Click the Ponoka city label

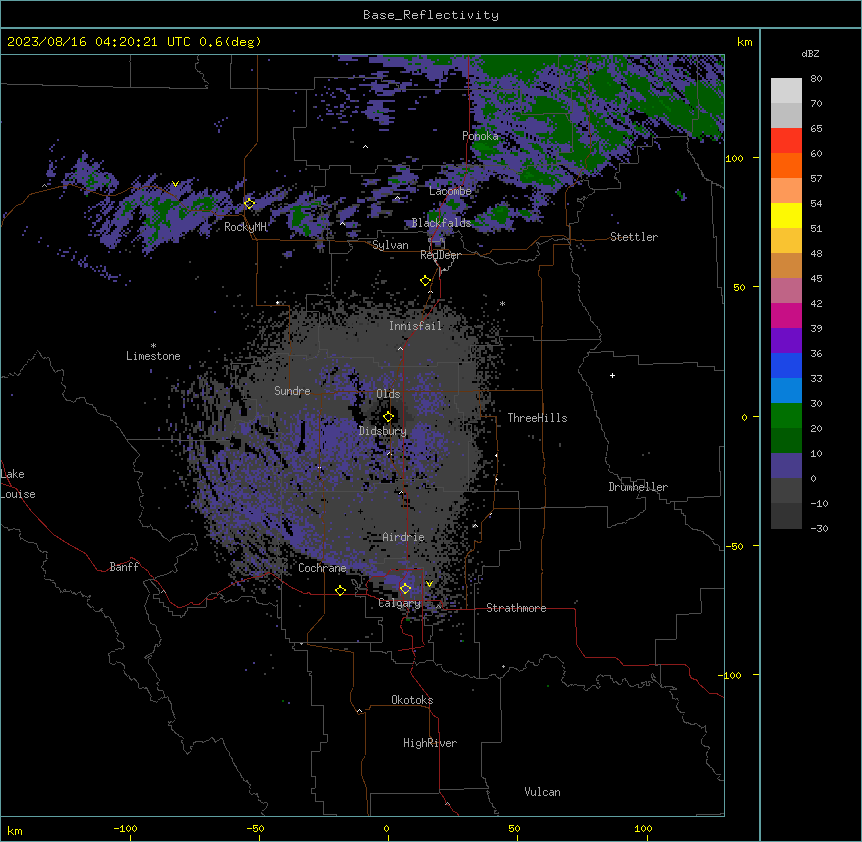point(480,136)
